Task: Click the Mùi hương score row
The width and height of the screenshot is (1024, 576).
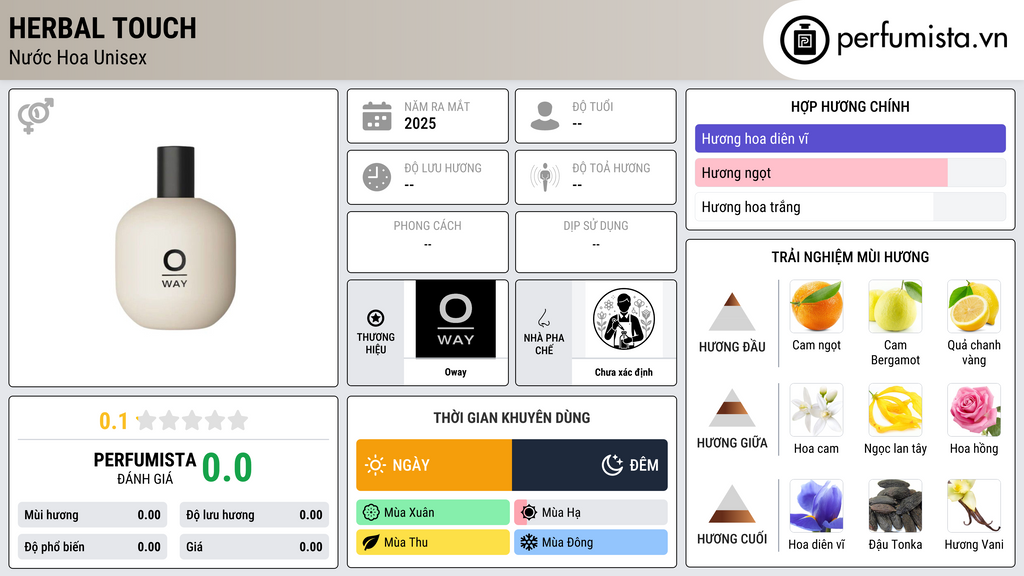Action: 92,515
